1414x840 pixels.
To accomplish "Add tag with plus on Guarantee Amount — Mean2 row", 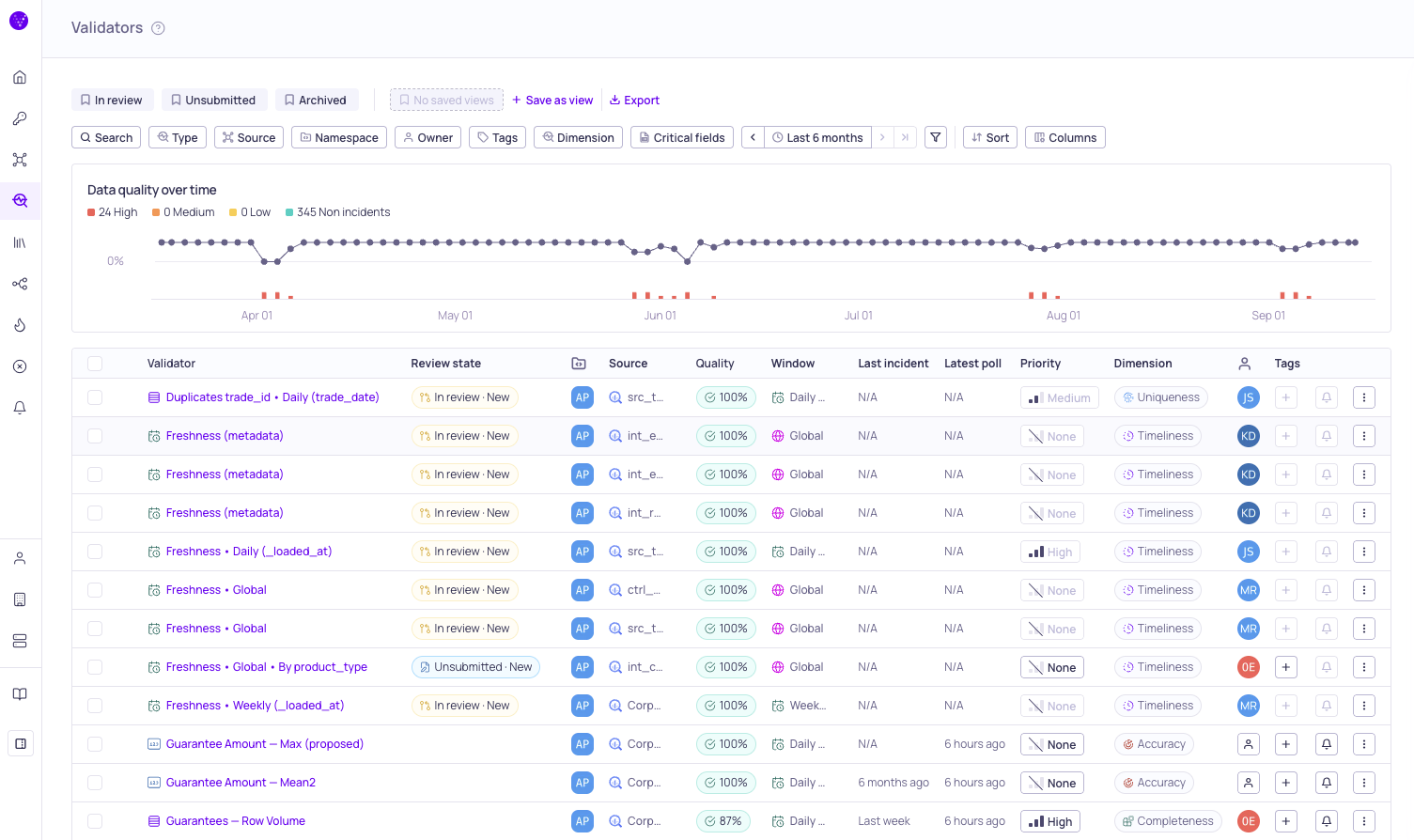I will tap(1286, 783).
